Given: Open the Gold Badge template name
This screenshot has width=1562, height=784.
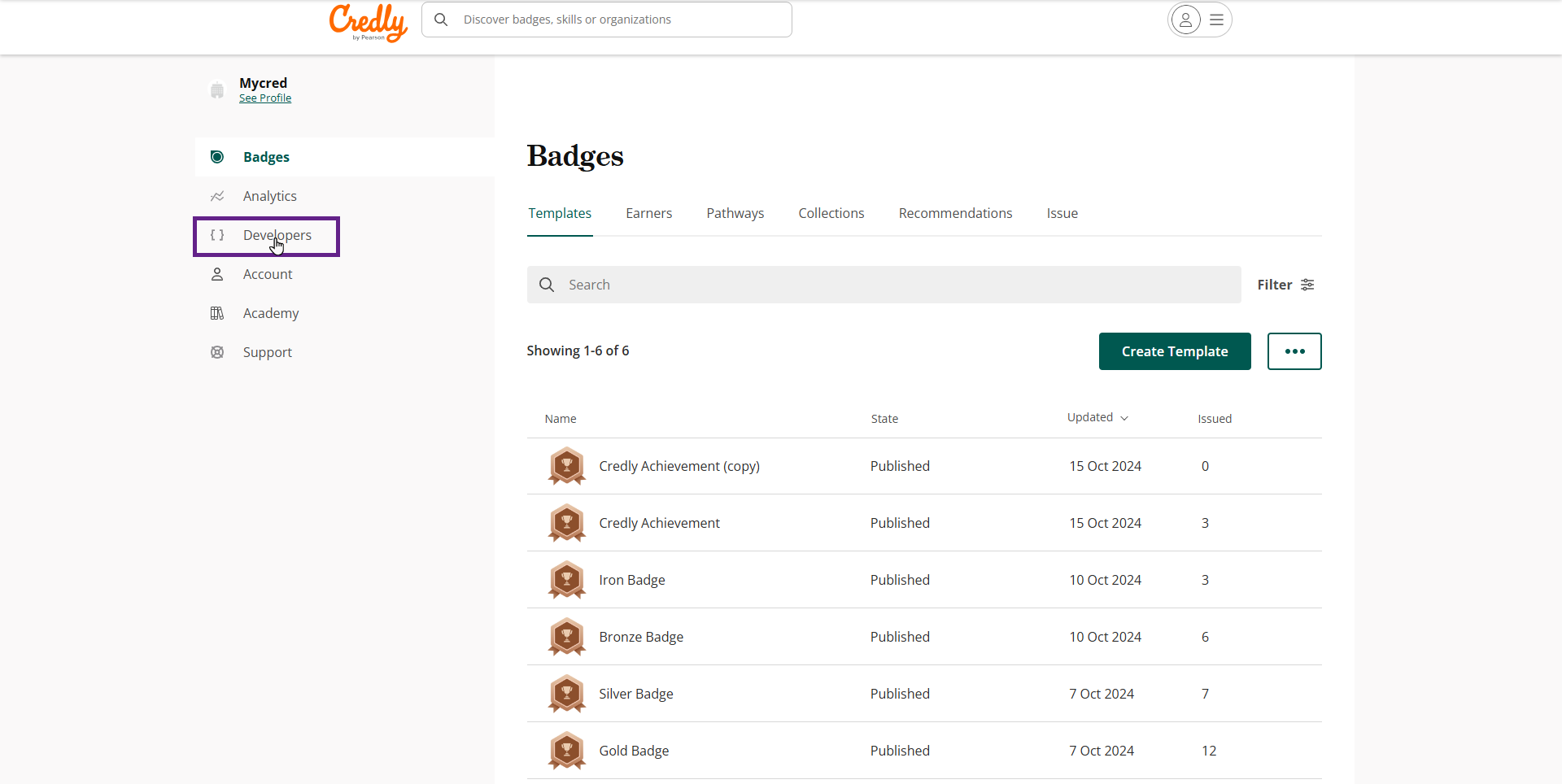Looking at the screenshot, I should [x=634, y=751].
